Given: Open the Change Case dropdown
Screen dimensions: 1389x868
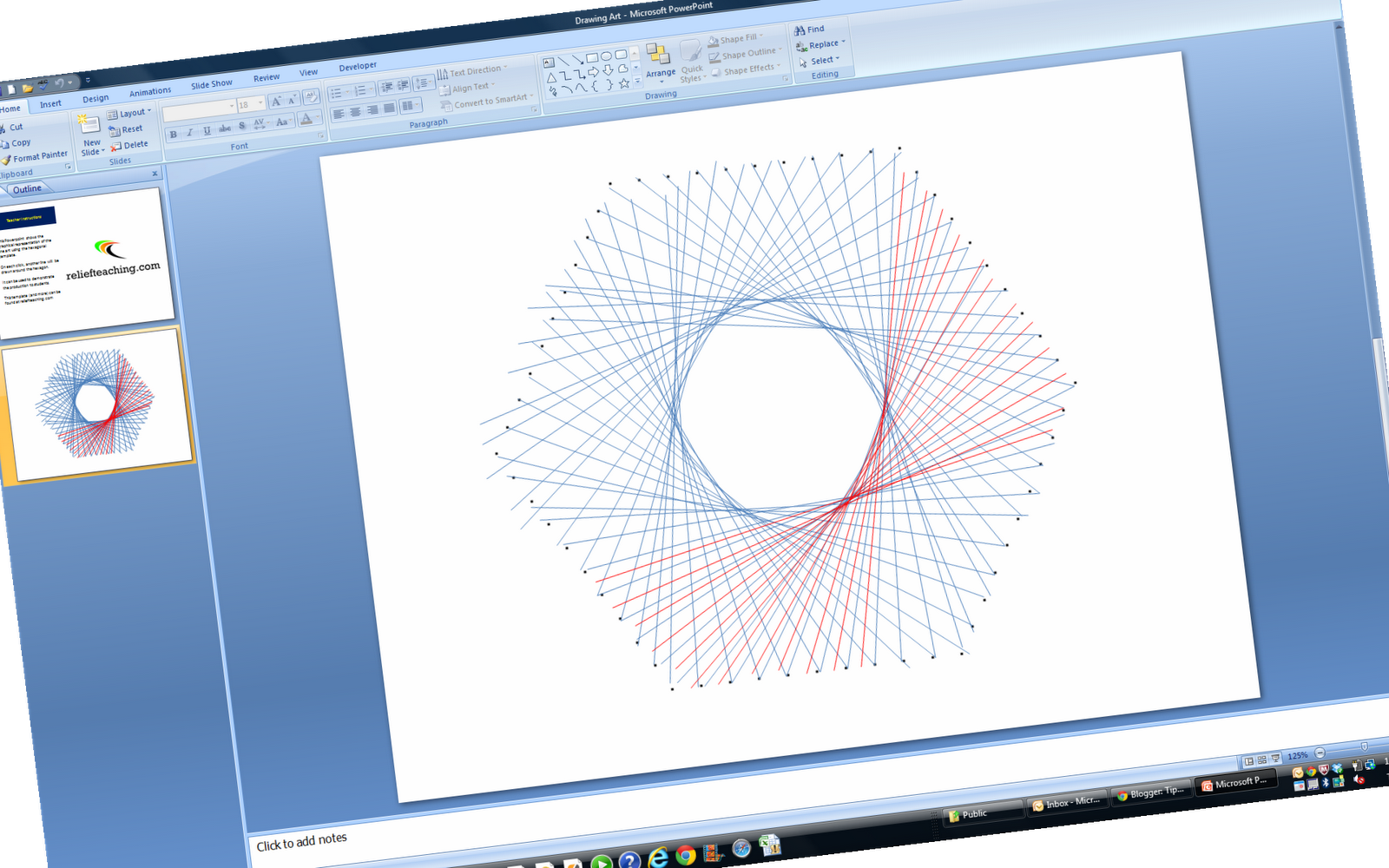Looking at the screenshot, I should pos(282,122).
